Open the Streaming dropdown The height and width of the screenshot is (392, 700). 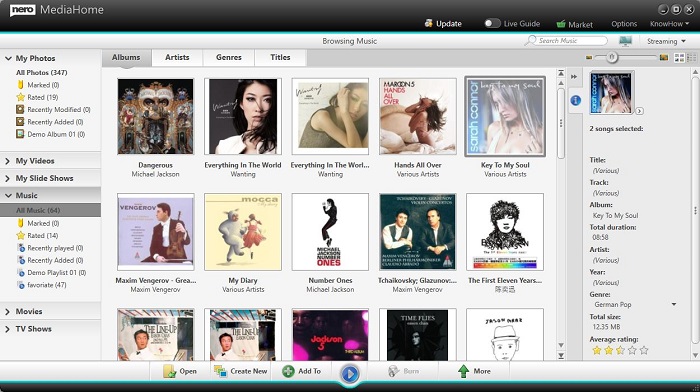tap(666, 41)
